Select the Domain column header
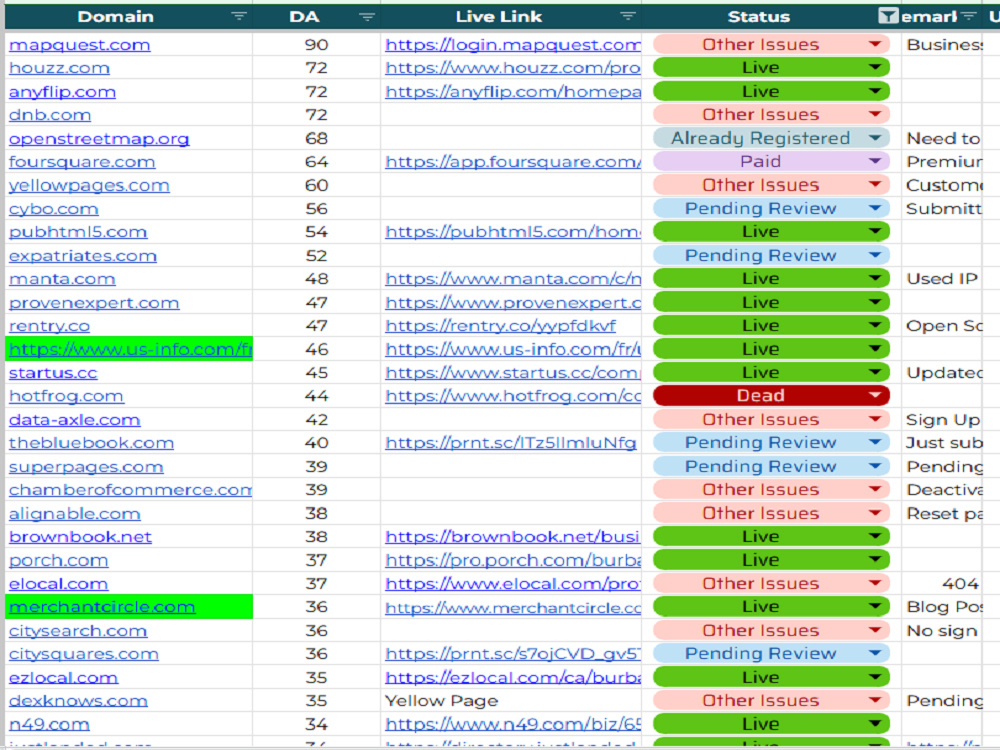The height and width of the screenshot is (750, 1000). 115,17
